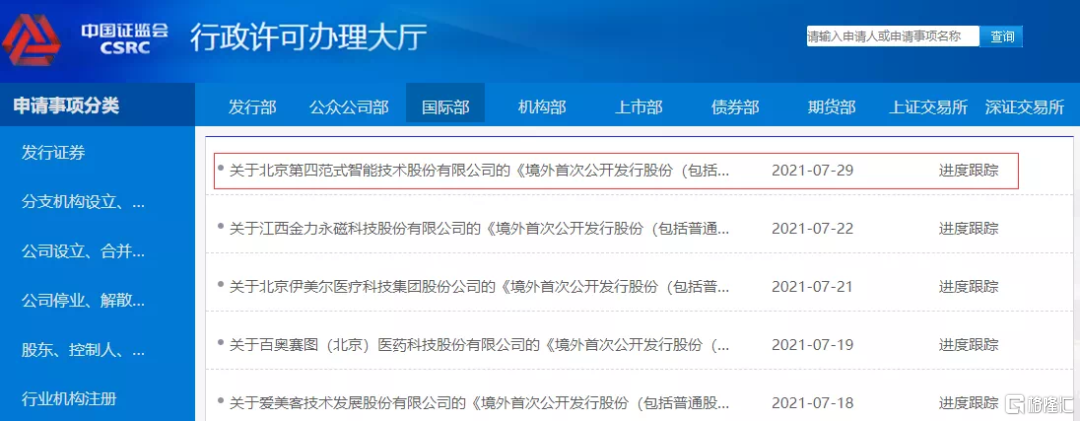Select 发行证券 in the sidebar
The image size is (1080, 421).
pyautogui.click(x=54, y=153)
